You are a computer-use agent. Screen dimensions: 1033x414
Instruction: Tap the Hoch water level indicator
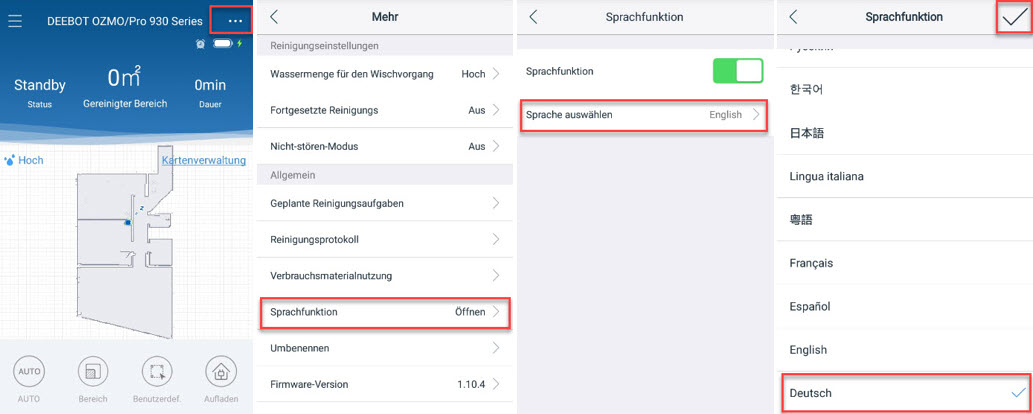click(24, 160)
